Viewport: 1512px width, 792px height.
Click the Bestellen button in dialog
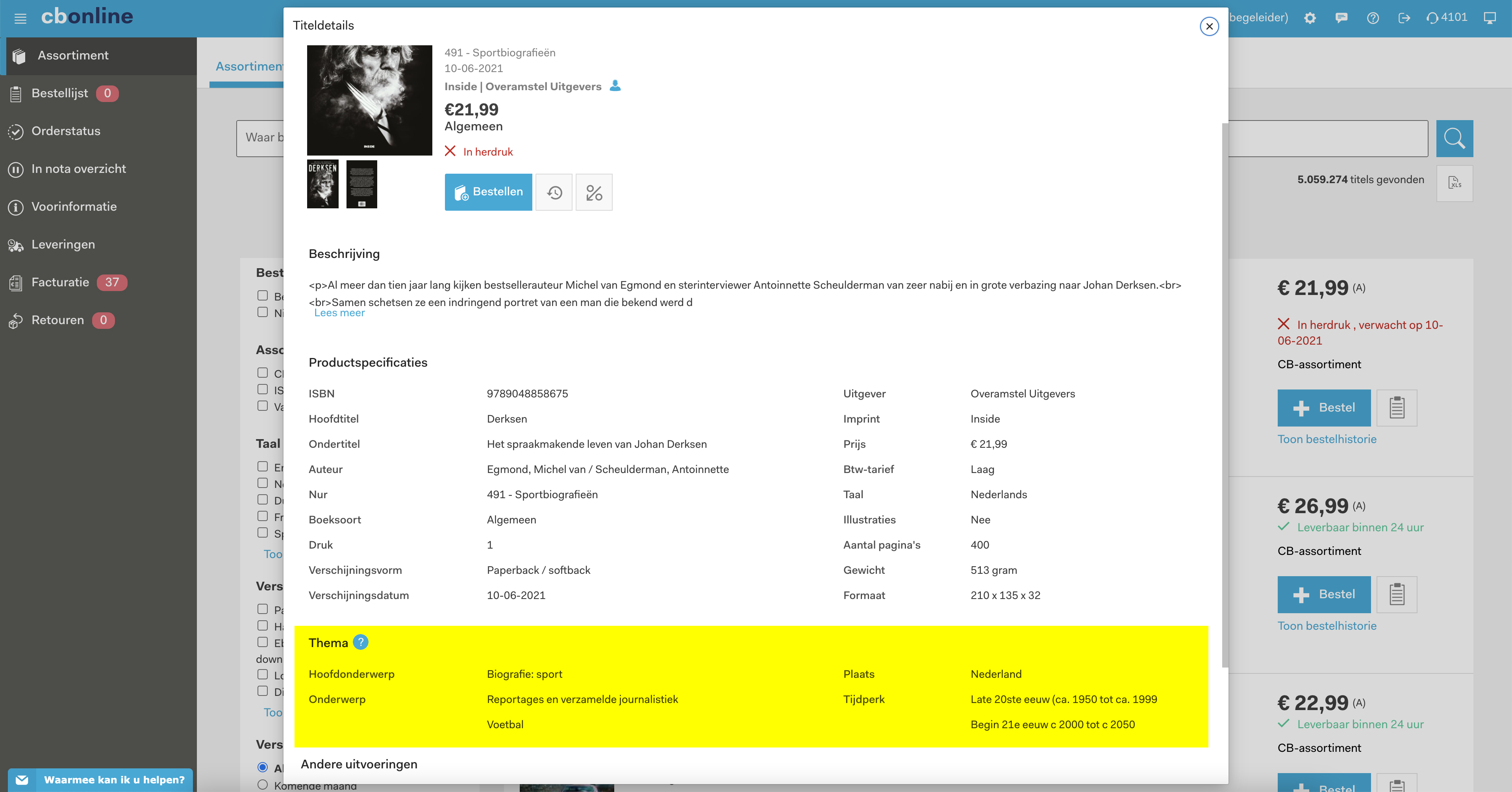coord(488,192)
